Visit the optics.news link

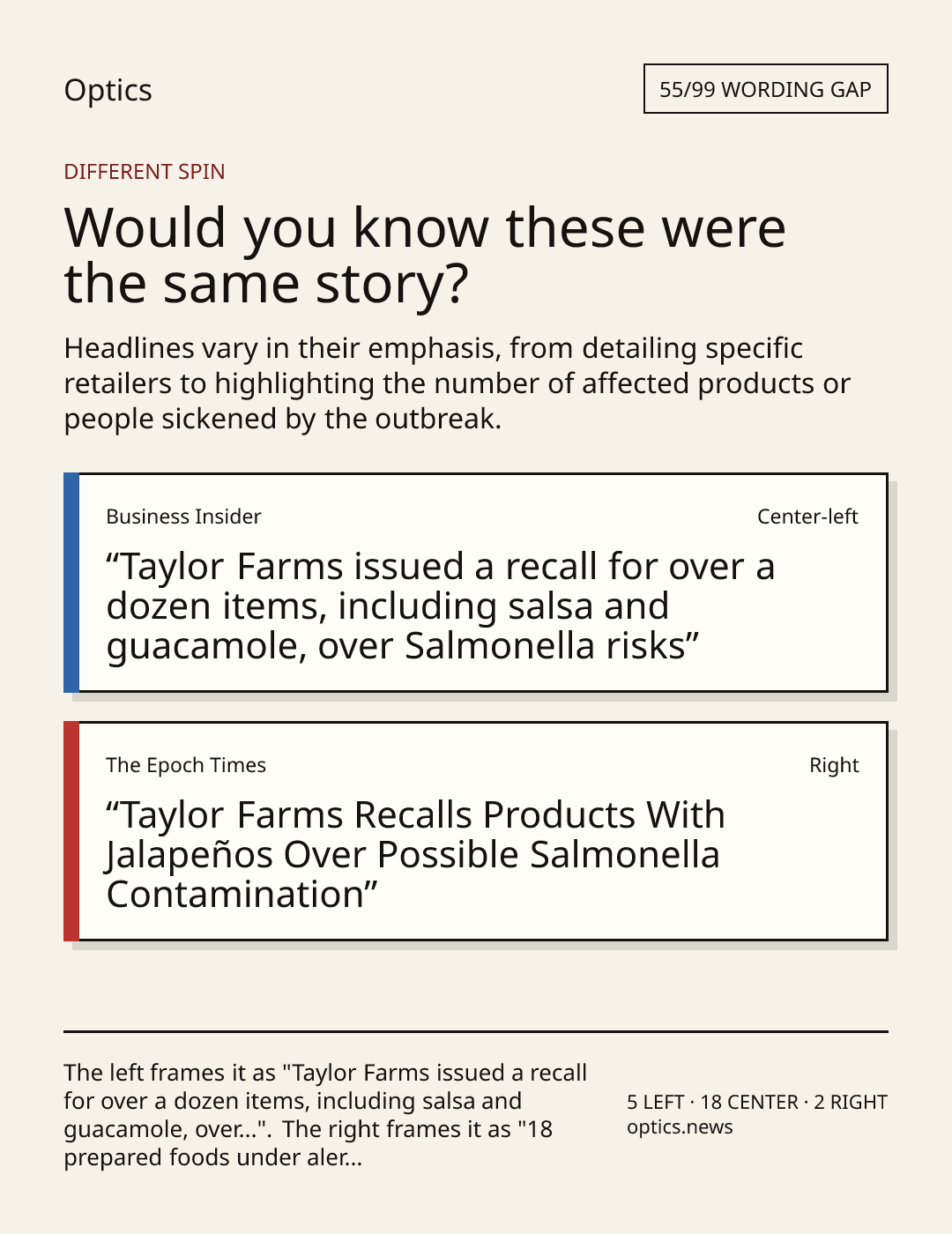[x=680, y=1126]
